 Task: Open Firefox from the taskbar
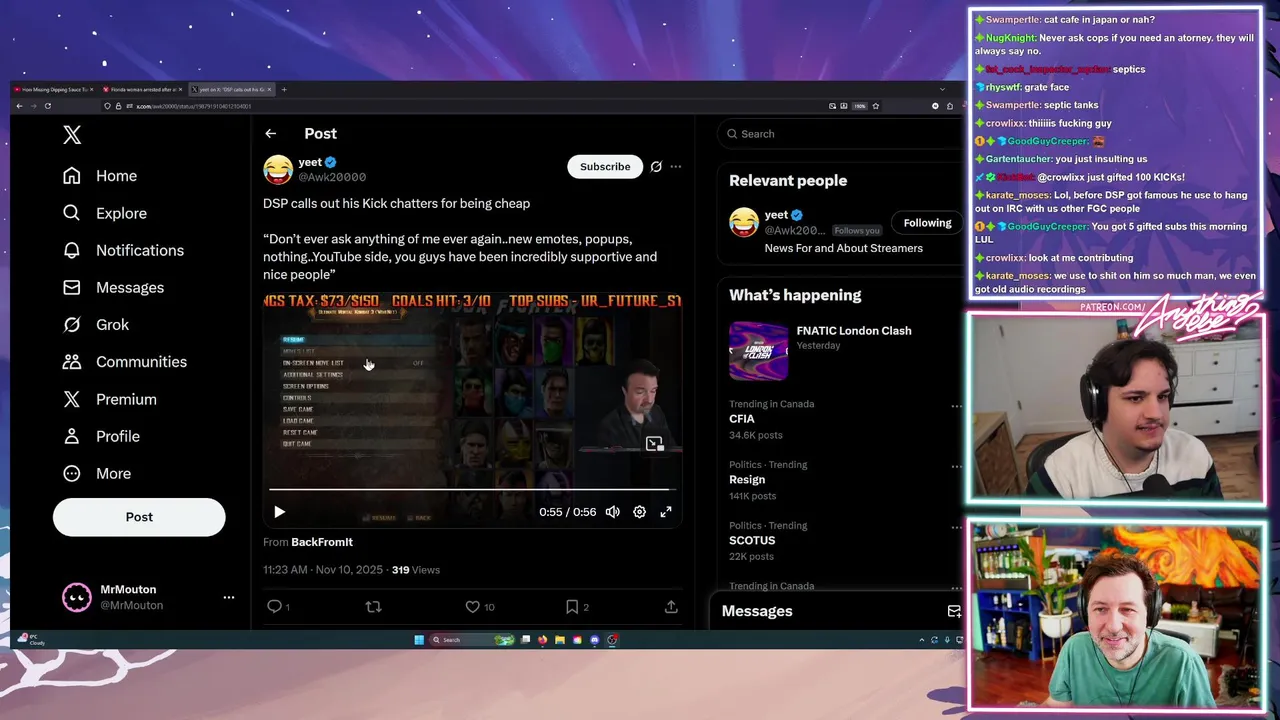(542, 640)
